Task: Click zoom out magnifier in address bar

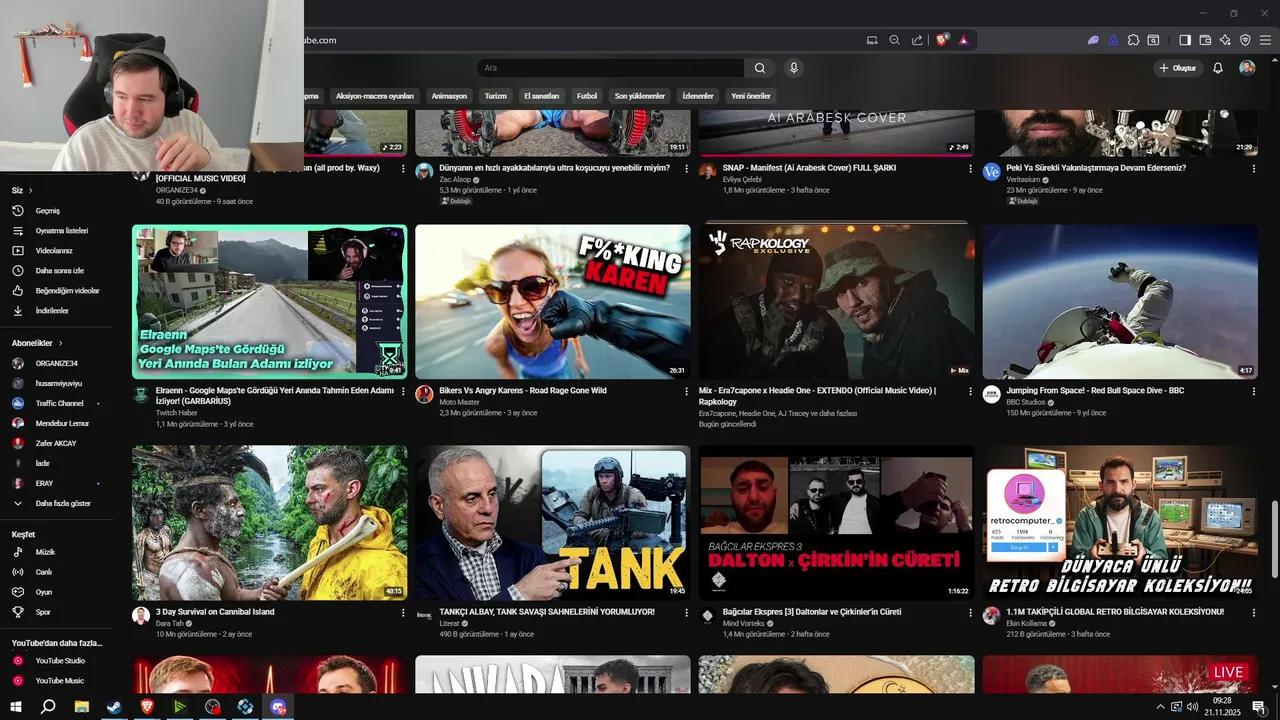Action: [895, 40]
